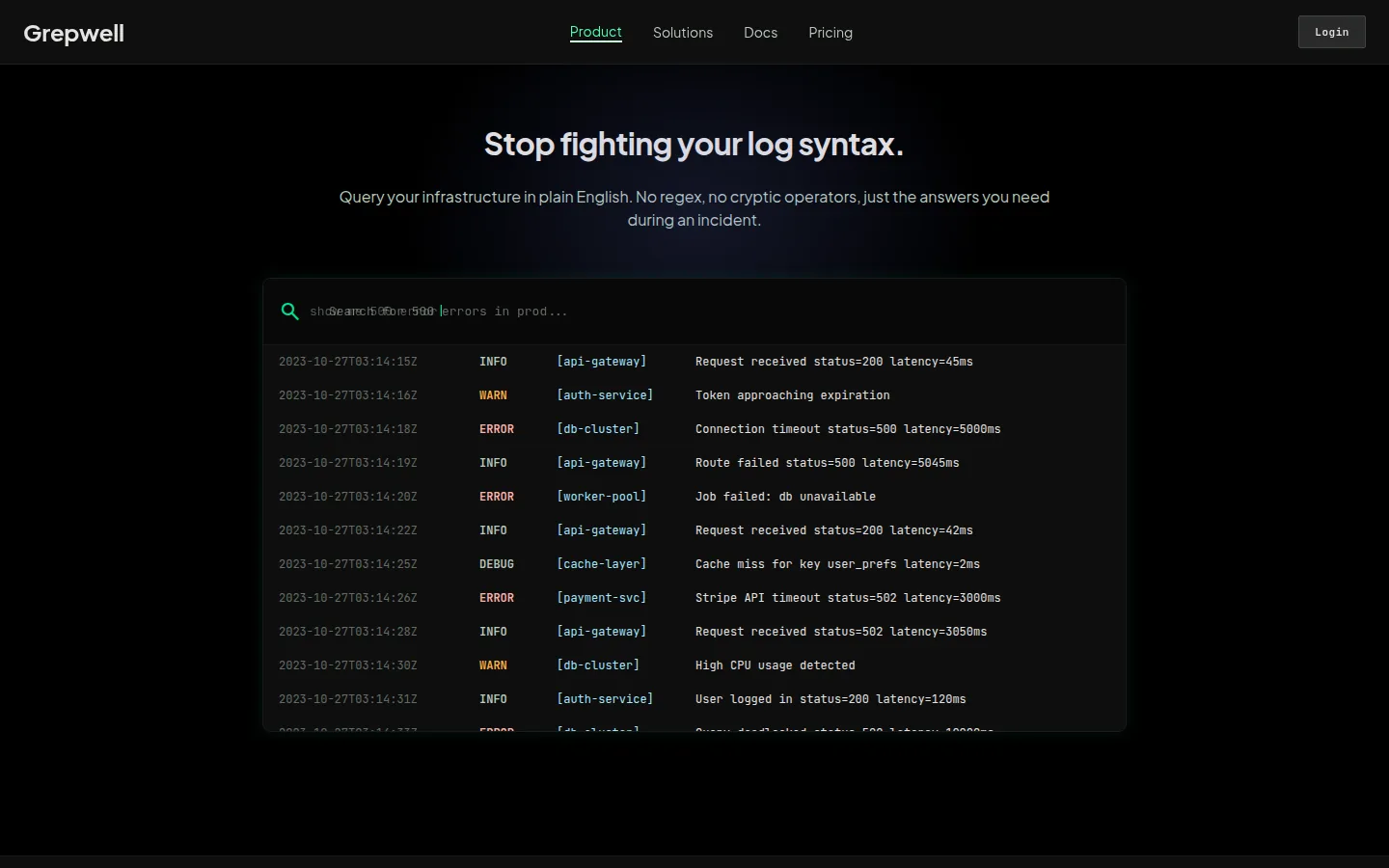The width and height of the screenshot is (1389, 868).
Task: Click the User logged in status=200 message
Action: click(x=831, y=699)
